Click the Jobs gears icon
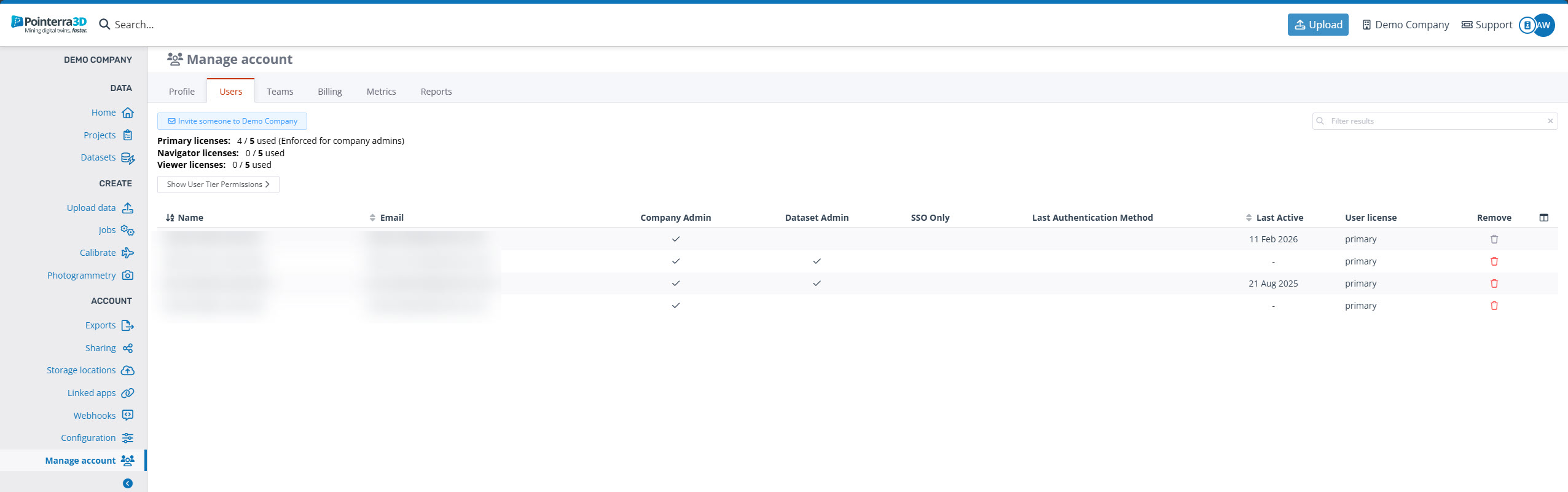Image resolution: width=1568 pixels, height=492 pixels. click(128, 230)
